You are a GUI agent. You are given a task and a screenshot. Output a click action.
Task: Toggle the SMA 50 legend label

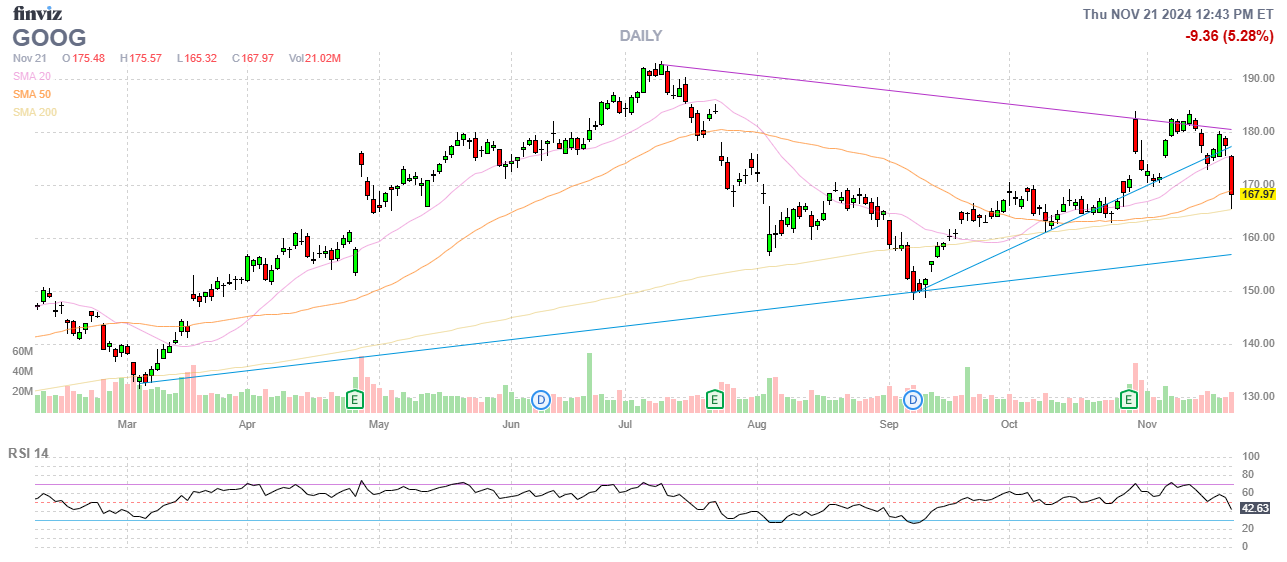pos(33,94)
